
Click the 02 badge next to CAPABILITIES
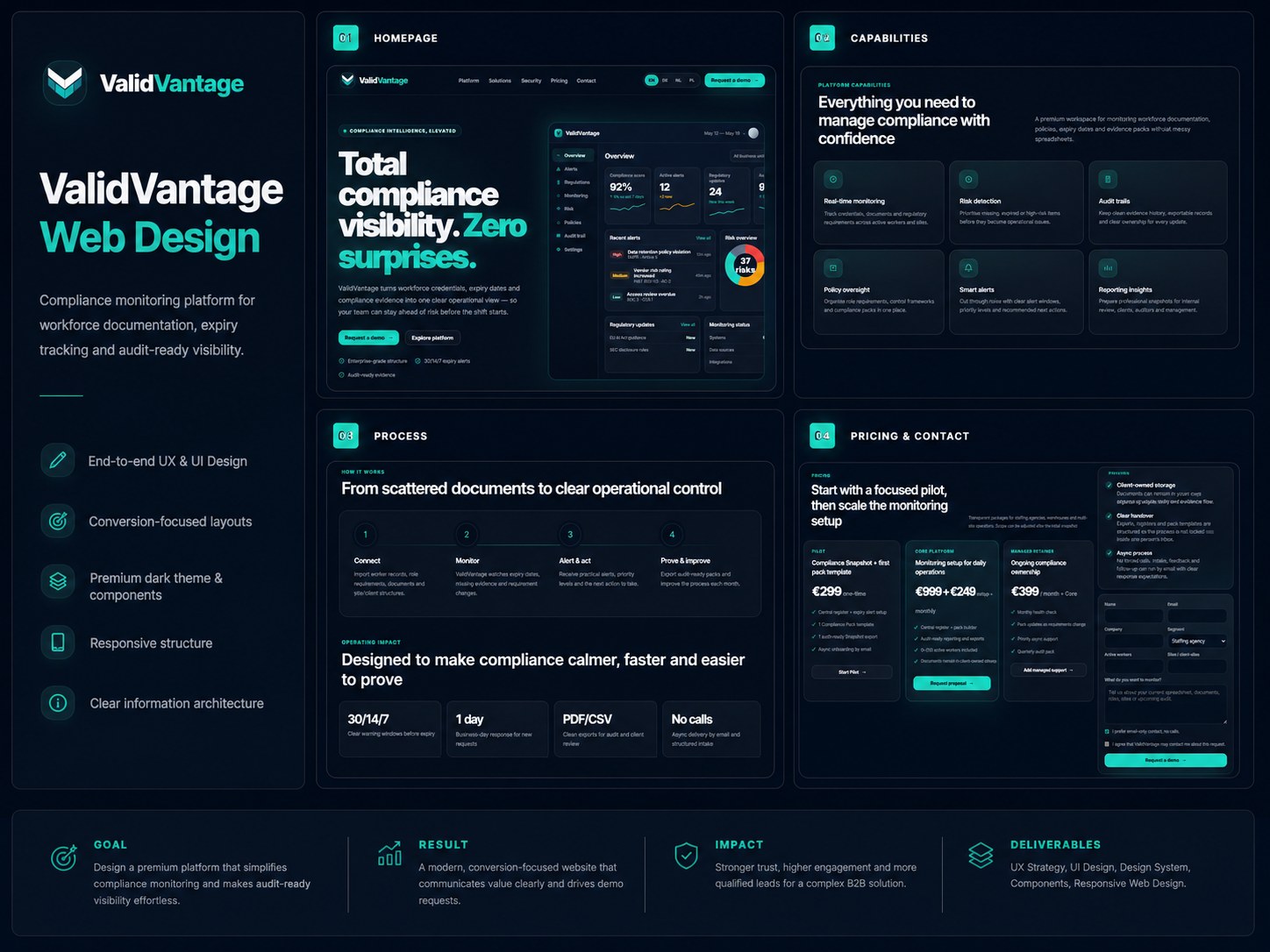823,38
